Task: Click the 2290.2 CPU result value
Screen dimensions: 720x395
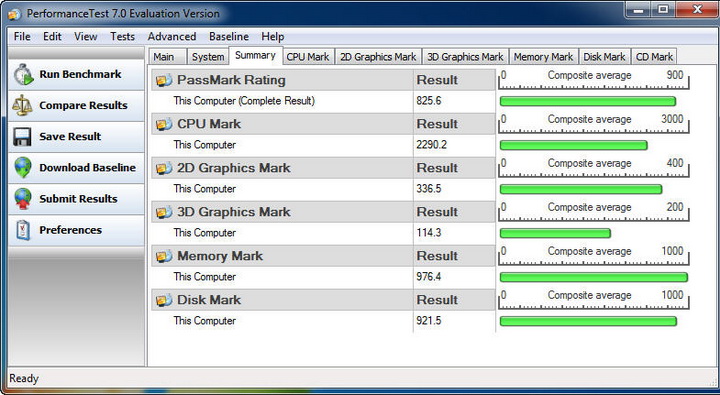Action: (x=432, y=145)
